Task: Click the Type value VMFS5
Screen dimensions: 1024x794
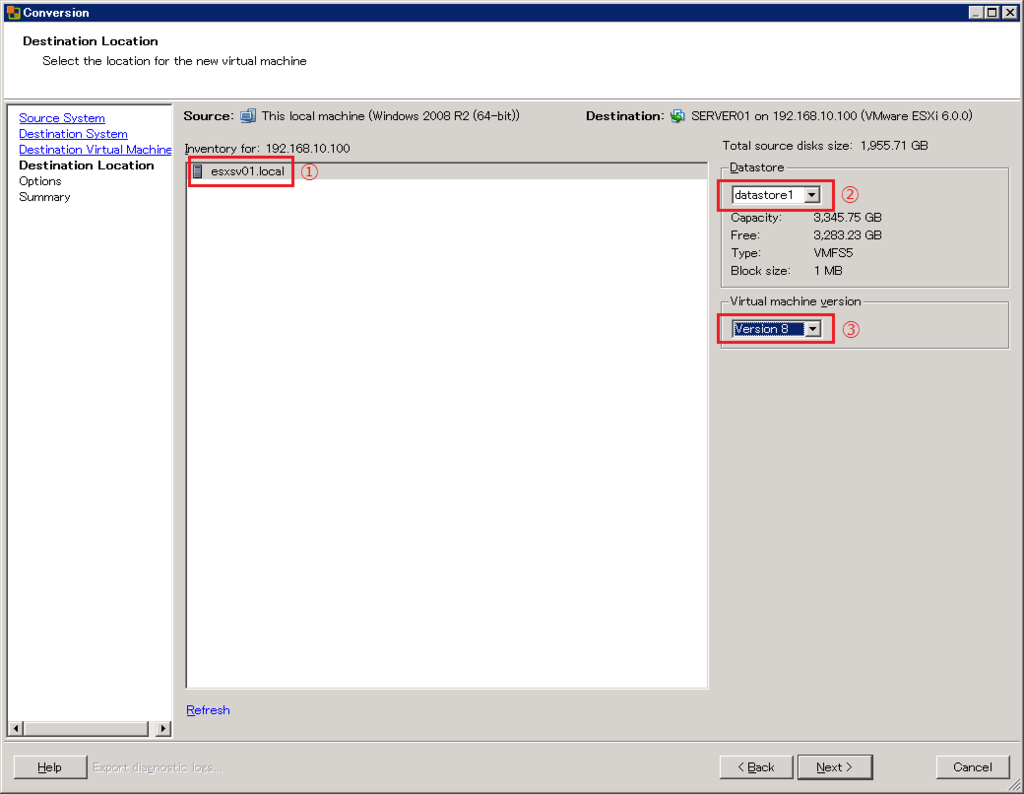Action: [x=833, y=253]
